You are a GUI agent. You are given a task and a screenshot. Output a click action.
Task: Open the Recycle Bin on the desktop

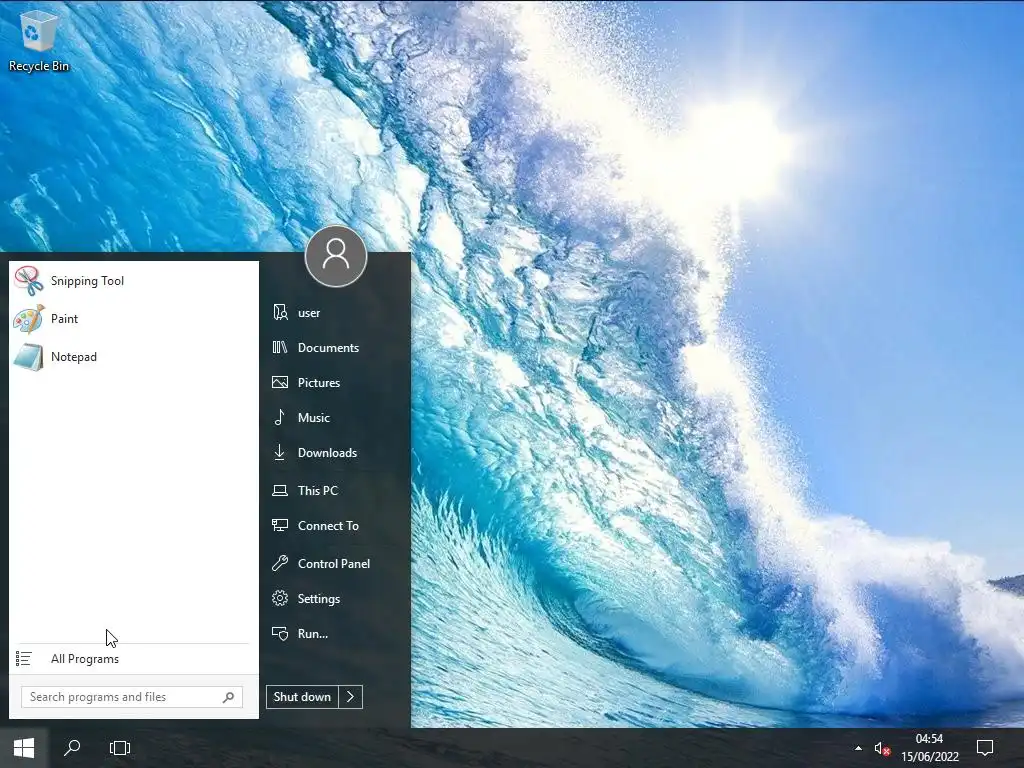(39, 38)
